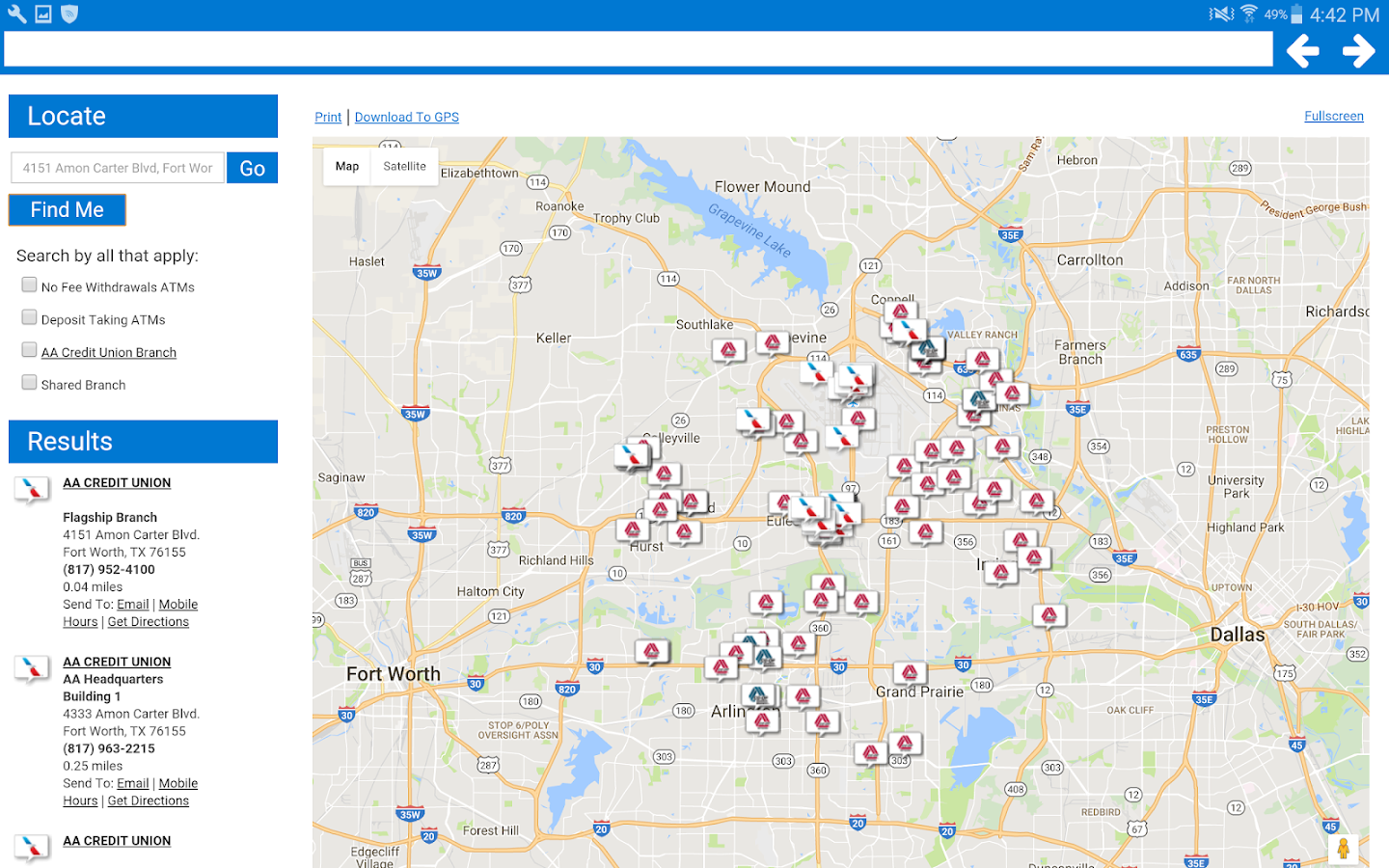
Task: Click the AA Headquarters result logo icon
Action: (x=32, y=668)
